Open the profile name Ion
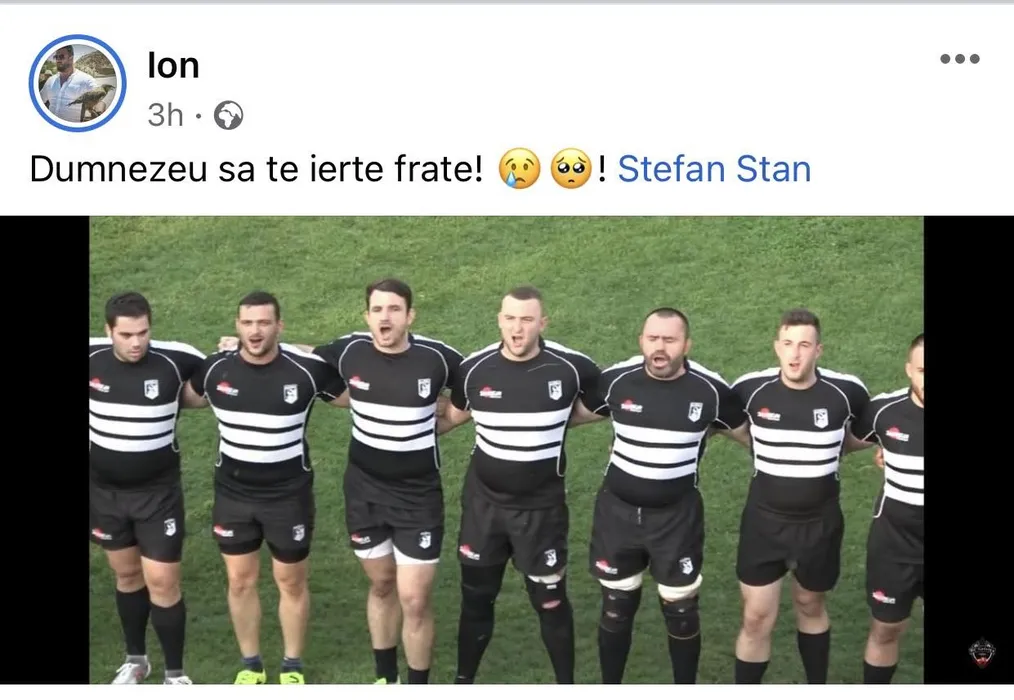 [173, 65]
